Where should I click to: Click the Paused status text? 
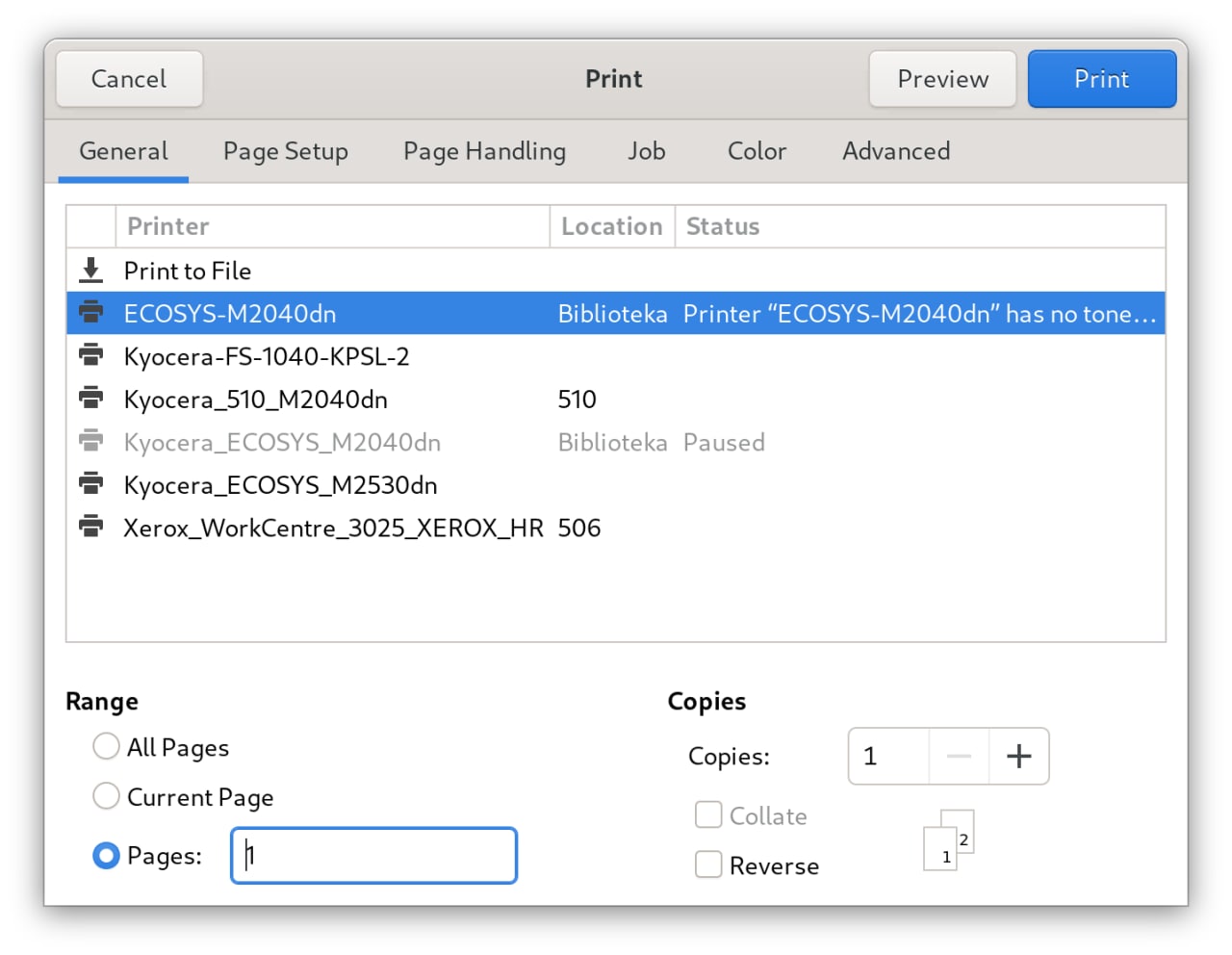pyautogui.click(x=724, y=442)
